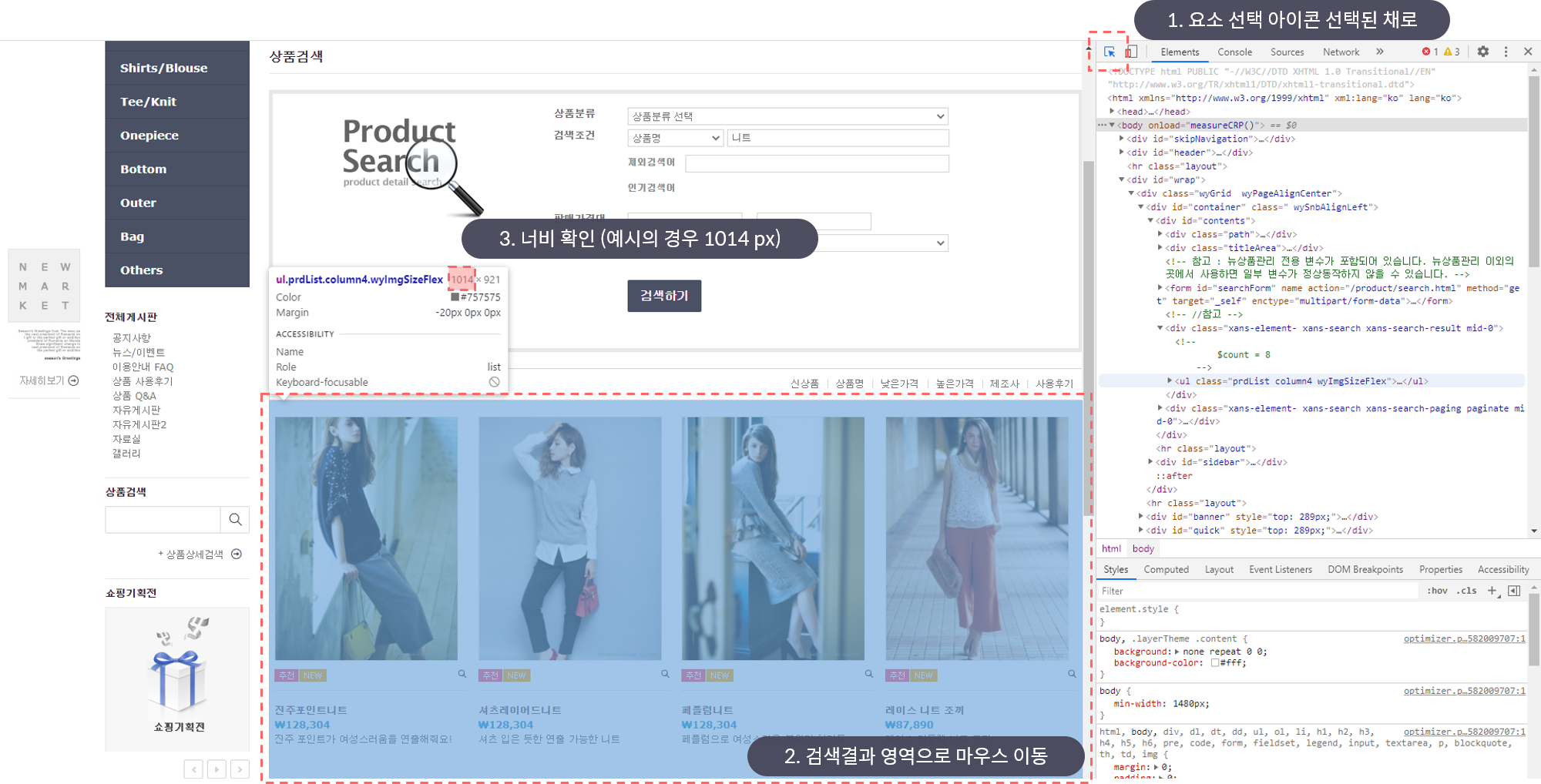1541x784 pixels.
Task: Click the New Style Rule plus icon
Action: [x=1492, y=591]
